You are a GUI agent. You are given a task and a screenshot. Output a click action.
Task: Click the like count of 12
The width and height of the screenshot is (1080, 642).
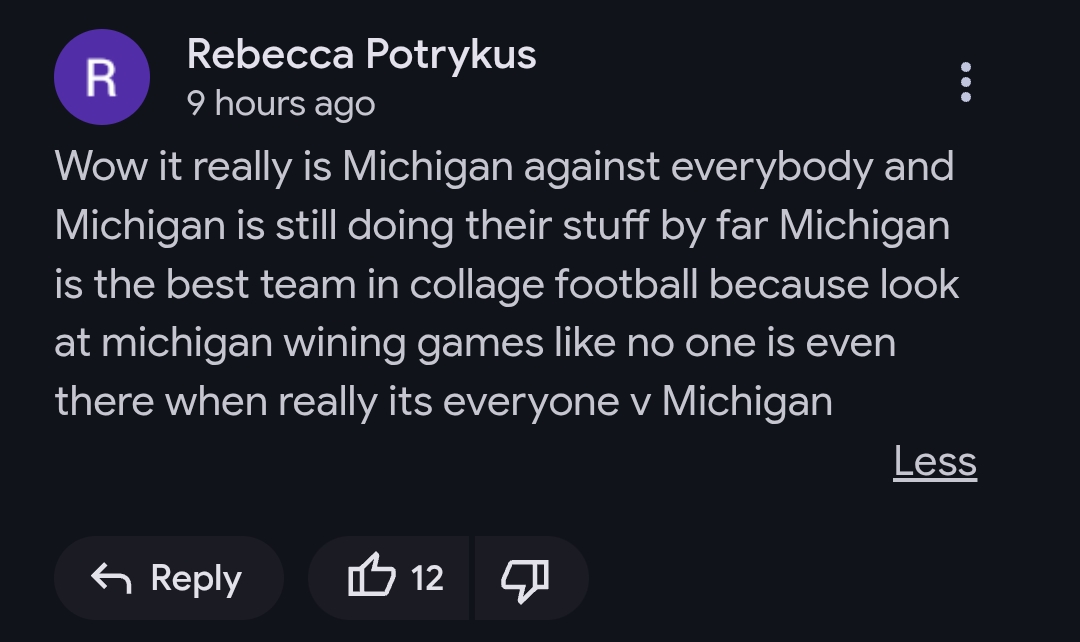(x=427, y=578)
